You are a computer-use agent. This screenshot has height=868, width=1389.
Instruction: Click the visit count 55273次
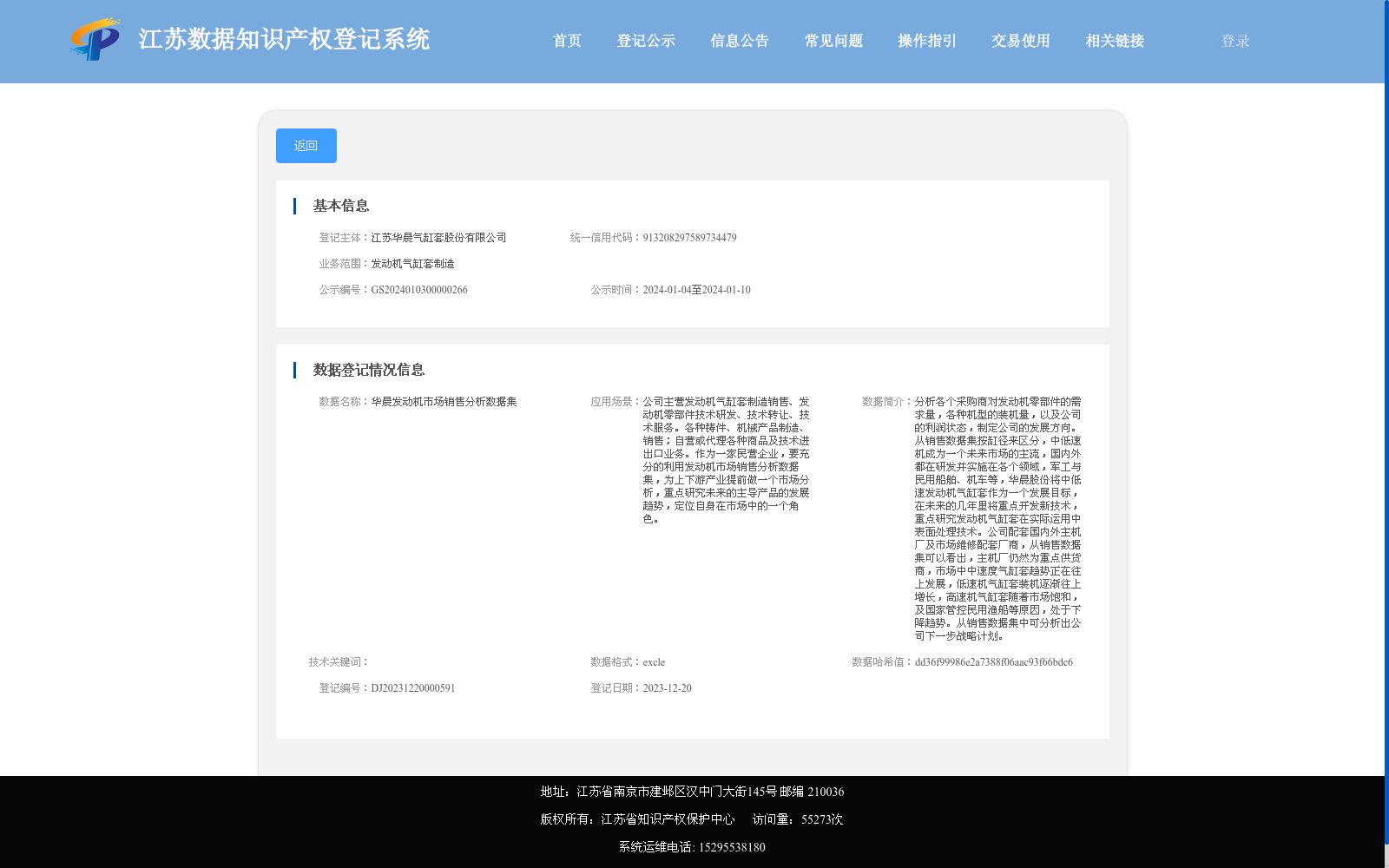(x=822, y=819)
